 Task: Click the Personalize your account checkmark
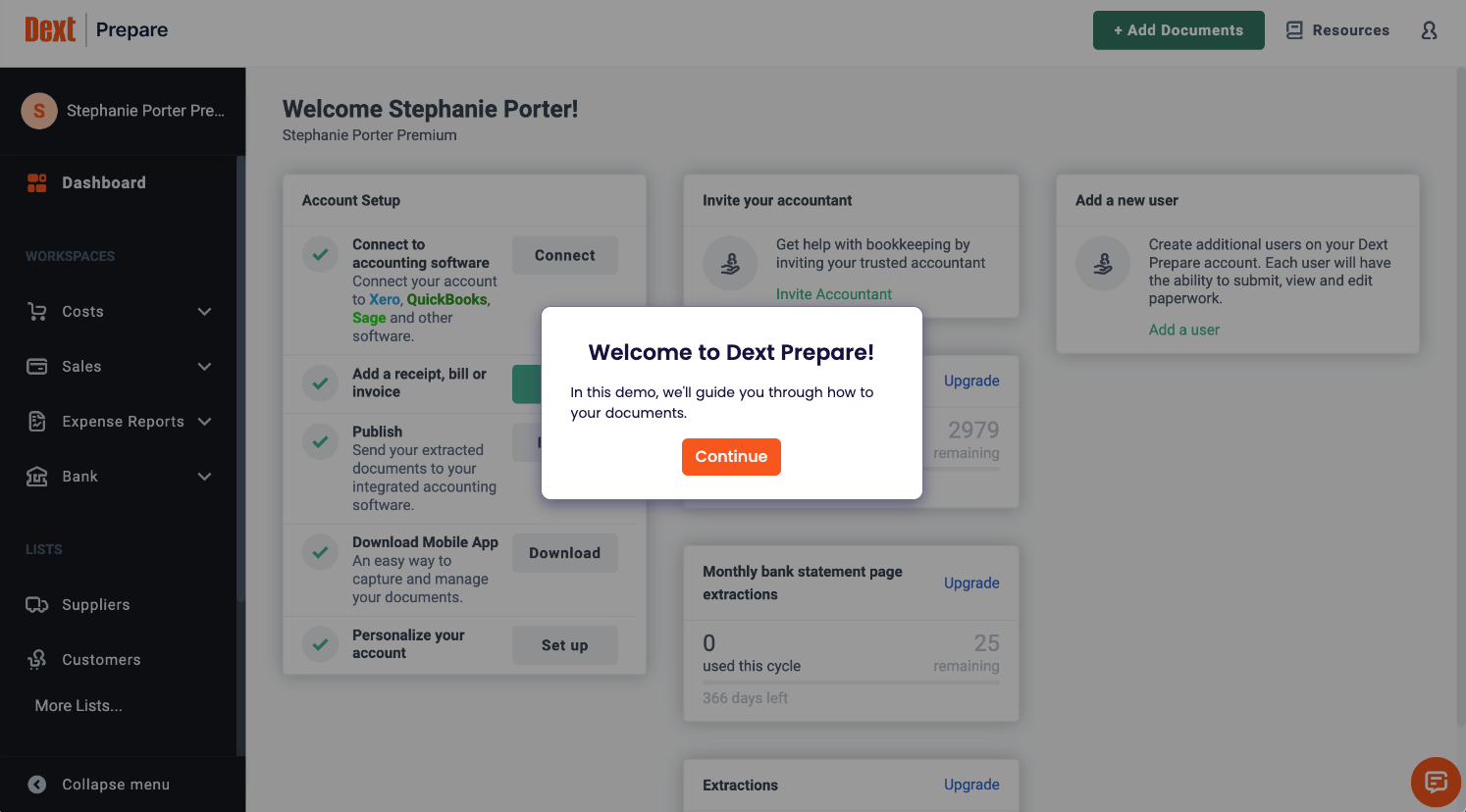tap(320, 644)
